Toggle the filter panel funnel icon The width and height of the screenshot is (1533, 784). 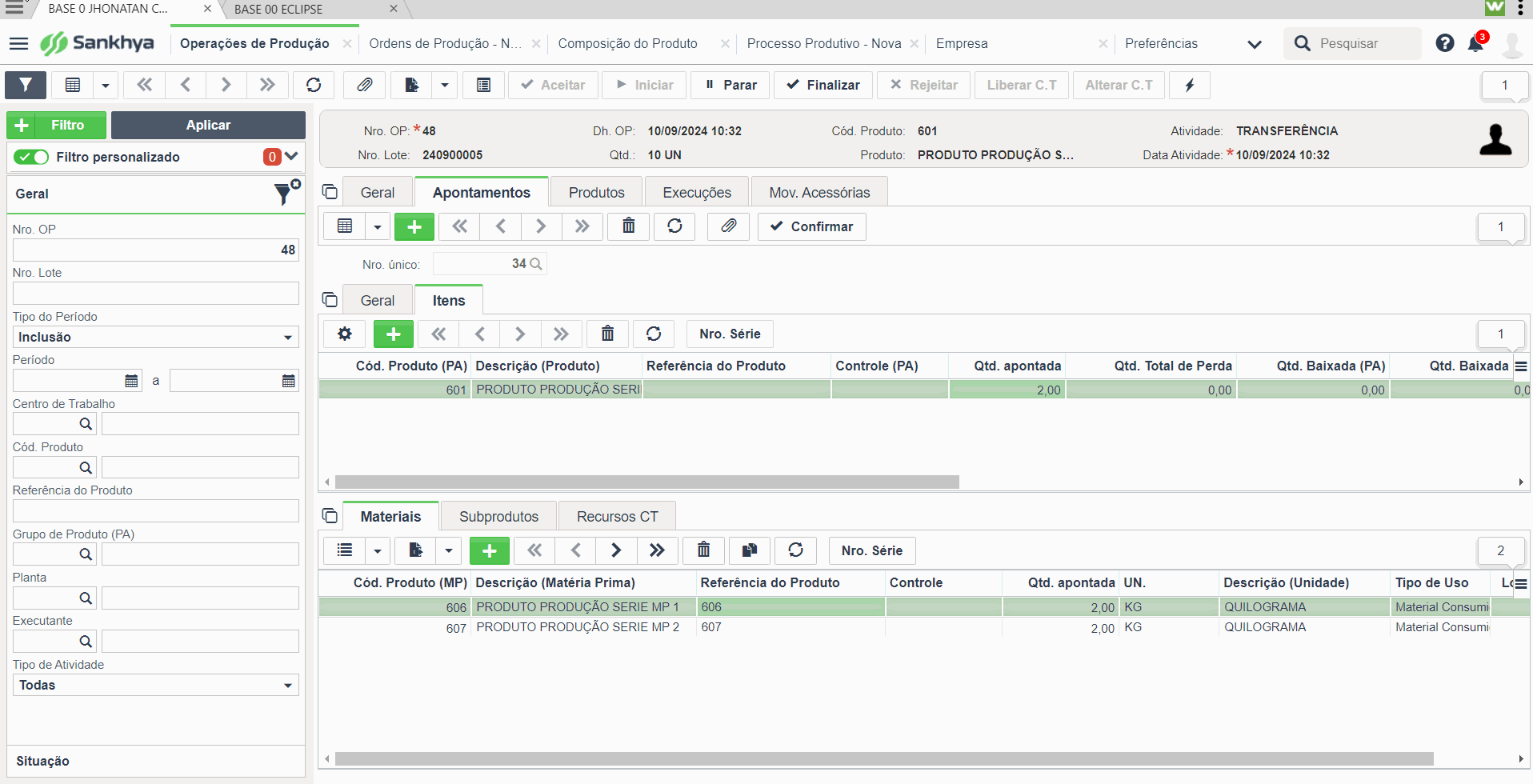[26, 85]
